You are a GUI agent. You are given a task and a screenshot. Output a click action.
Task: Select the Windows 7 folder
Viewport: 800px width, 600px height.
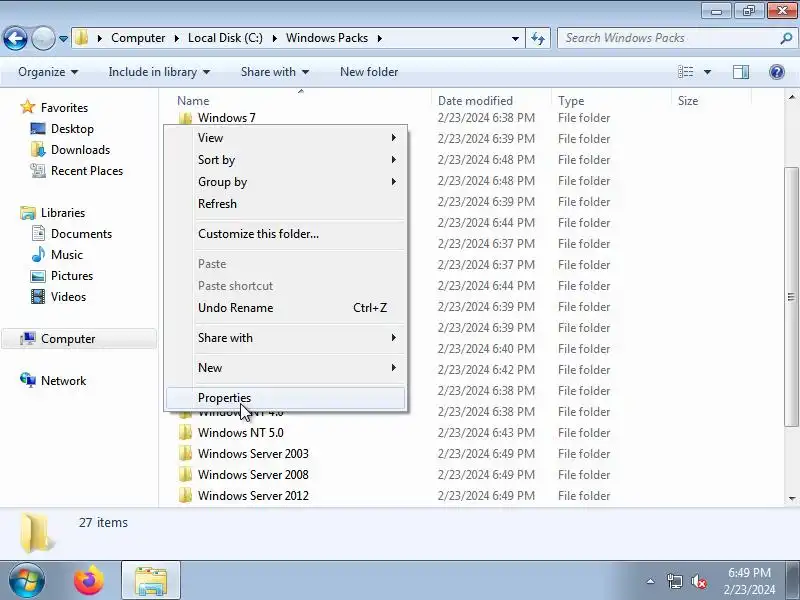(227, 118)
